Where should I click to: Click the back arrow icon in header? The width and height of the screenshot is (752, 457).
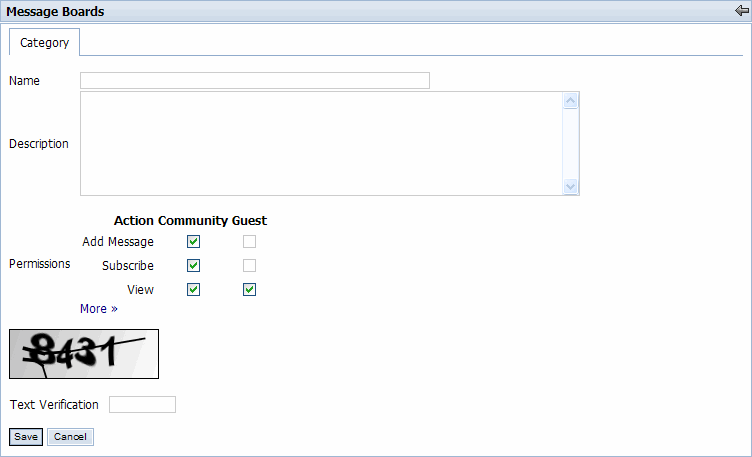click(x=741, y=11)
